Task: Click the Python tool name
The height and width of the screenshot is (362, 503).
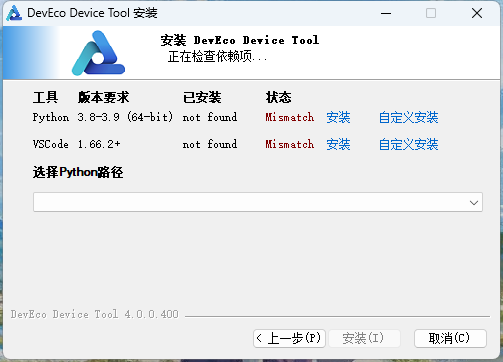Action: (51, 117)
